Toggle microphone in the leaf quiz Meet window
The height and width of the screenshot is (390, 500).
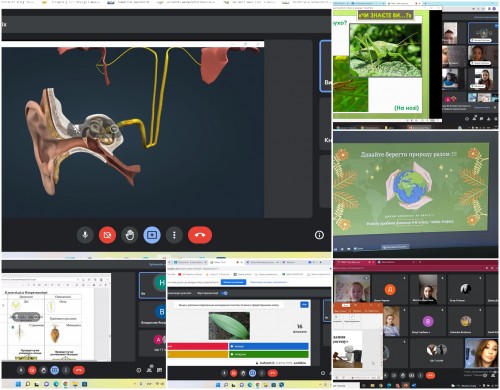pyautogui.click(x=224, y=373)
